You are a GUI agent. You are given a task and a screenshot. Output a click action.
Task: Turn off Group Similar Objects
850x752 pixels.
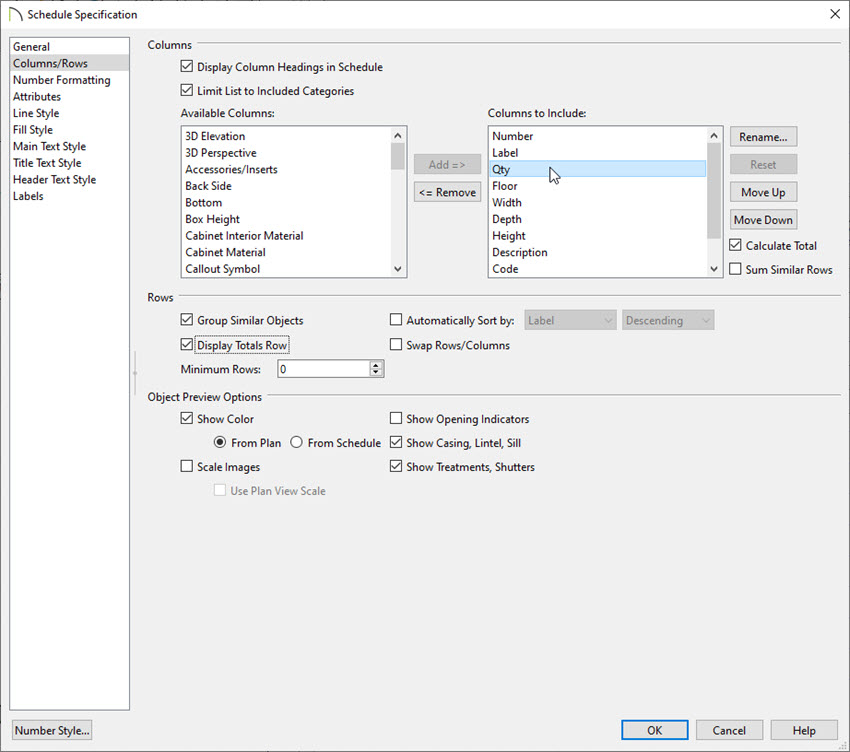[187, 319]
